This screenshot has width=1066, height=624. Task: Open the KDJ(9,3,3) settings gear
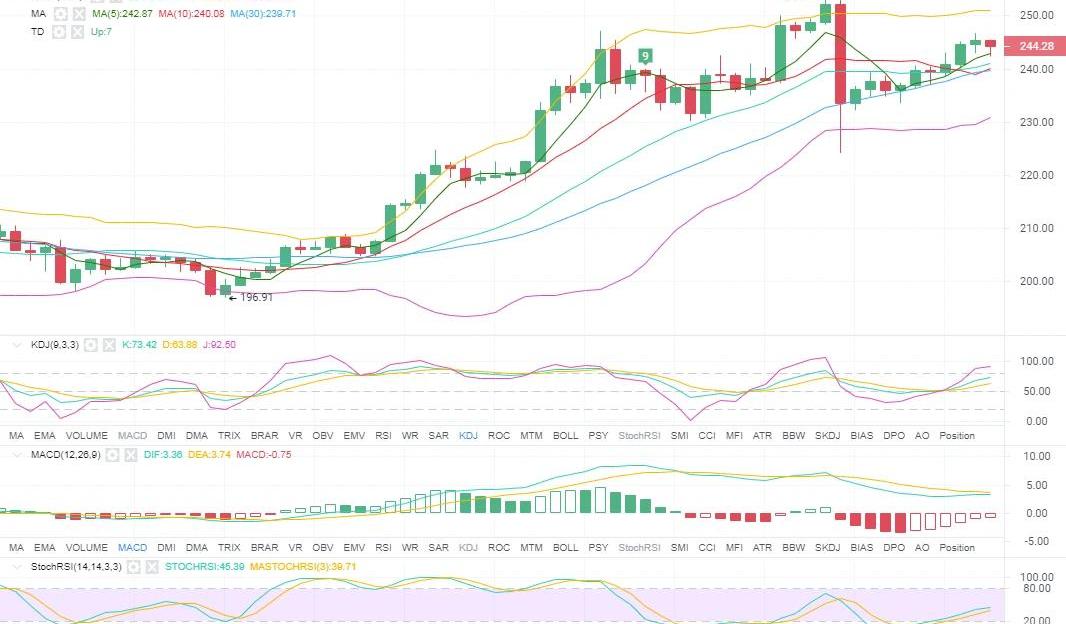(x=91, y=345)
